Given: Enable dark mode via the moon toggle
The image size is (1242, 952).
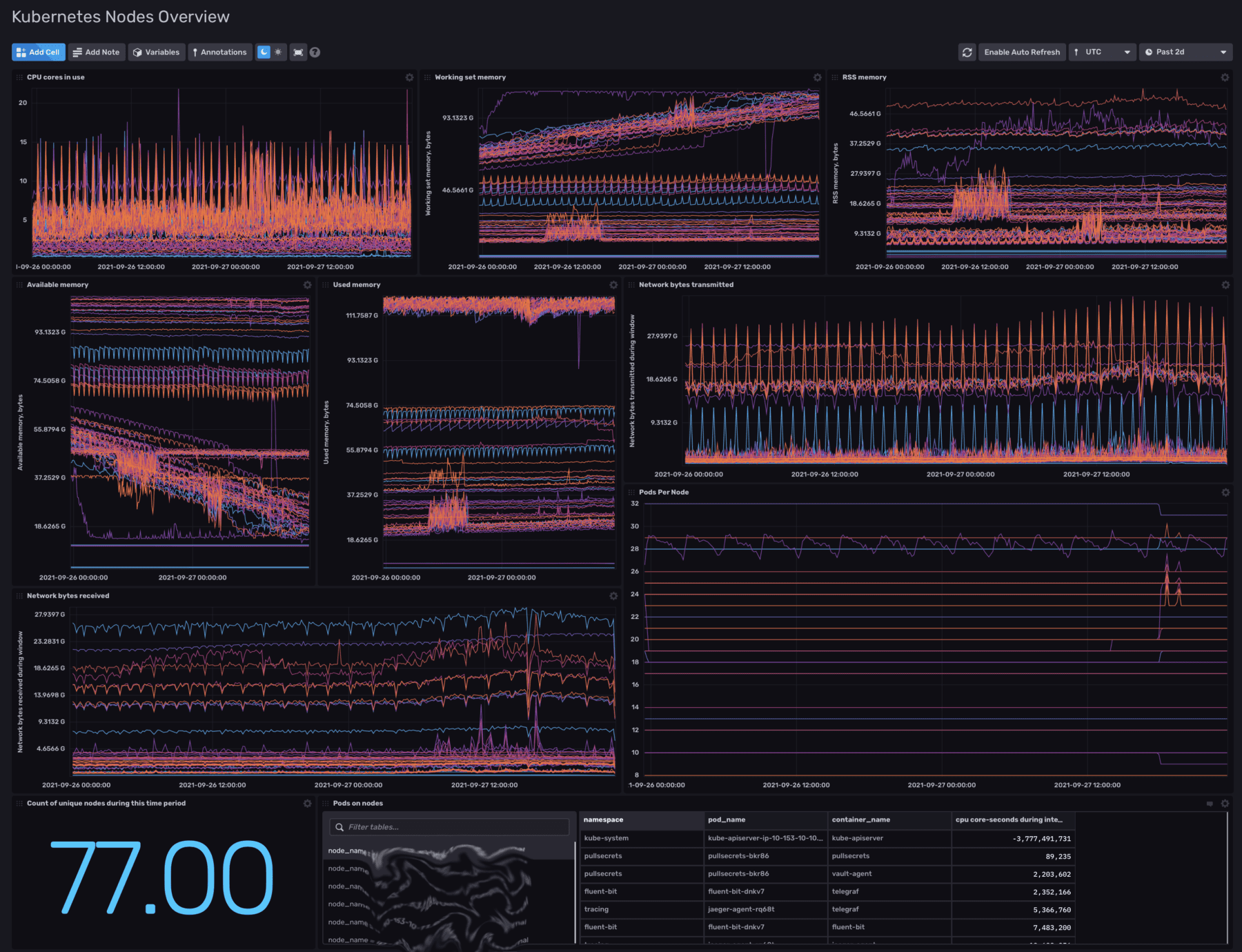Looking at the screenshot, I should [x=265, y=52].
